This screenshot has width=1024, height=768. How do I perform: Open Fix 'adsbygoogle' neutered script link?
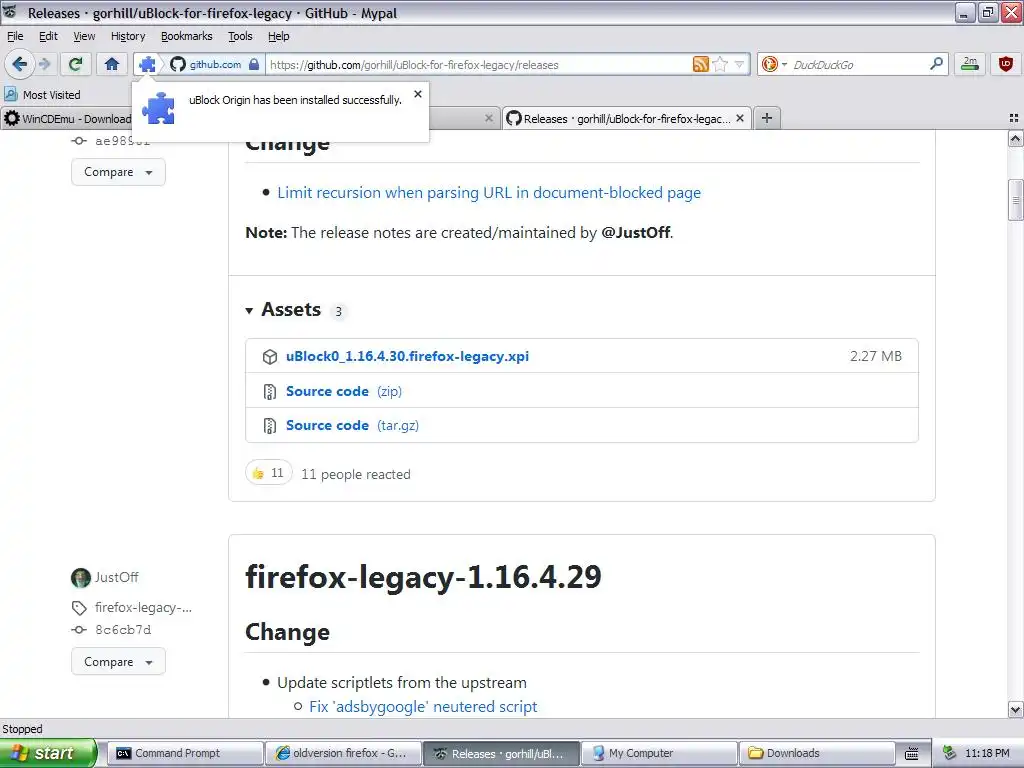(x=423, y=707)
